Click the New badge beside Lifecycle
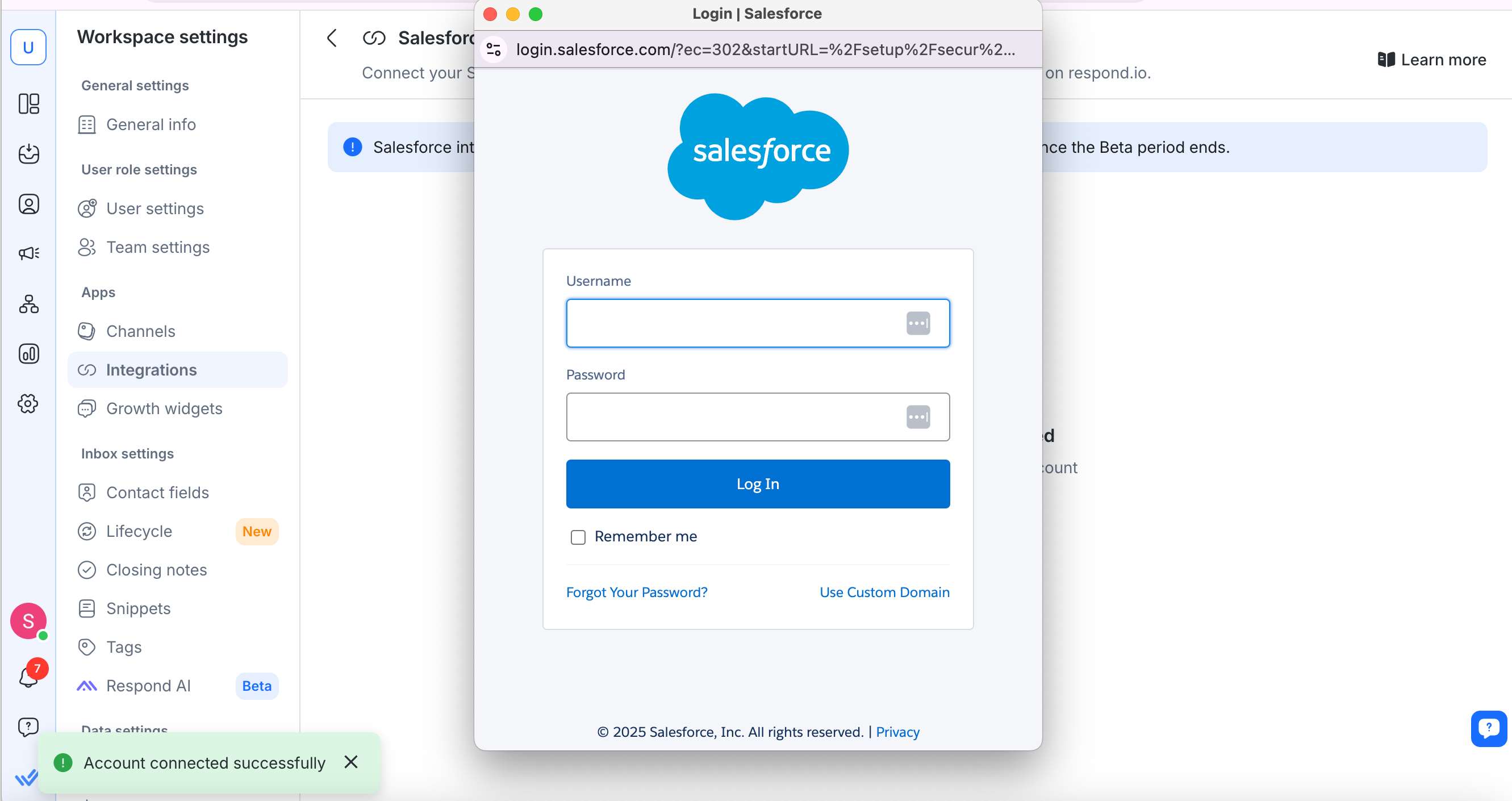Screen dimensions: 1512x801 [x=257, y=532]
